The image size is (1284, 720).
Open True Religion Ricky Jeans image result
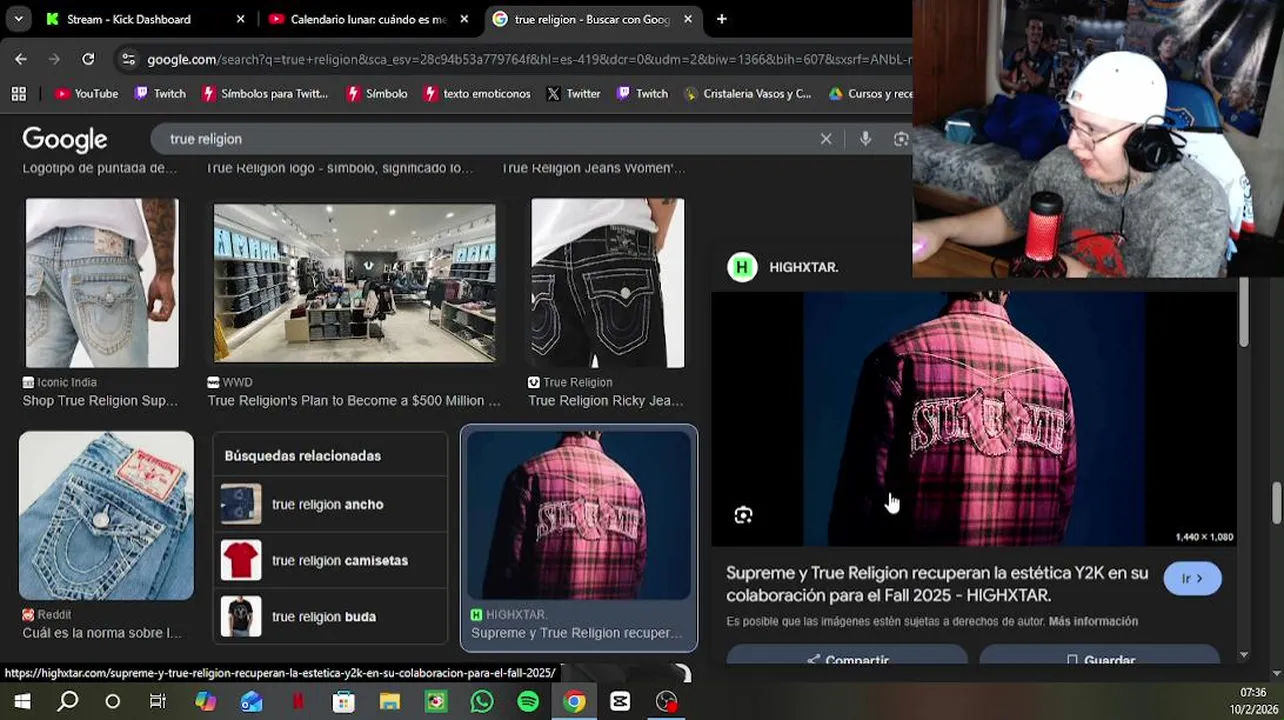pyautogui.click(x=608, y=283)
